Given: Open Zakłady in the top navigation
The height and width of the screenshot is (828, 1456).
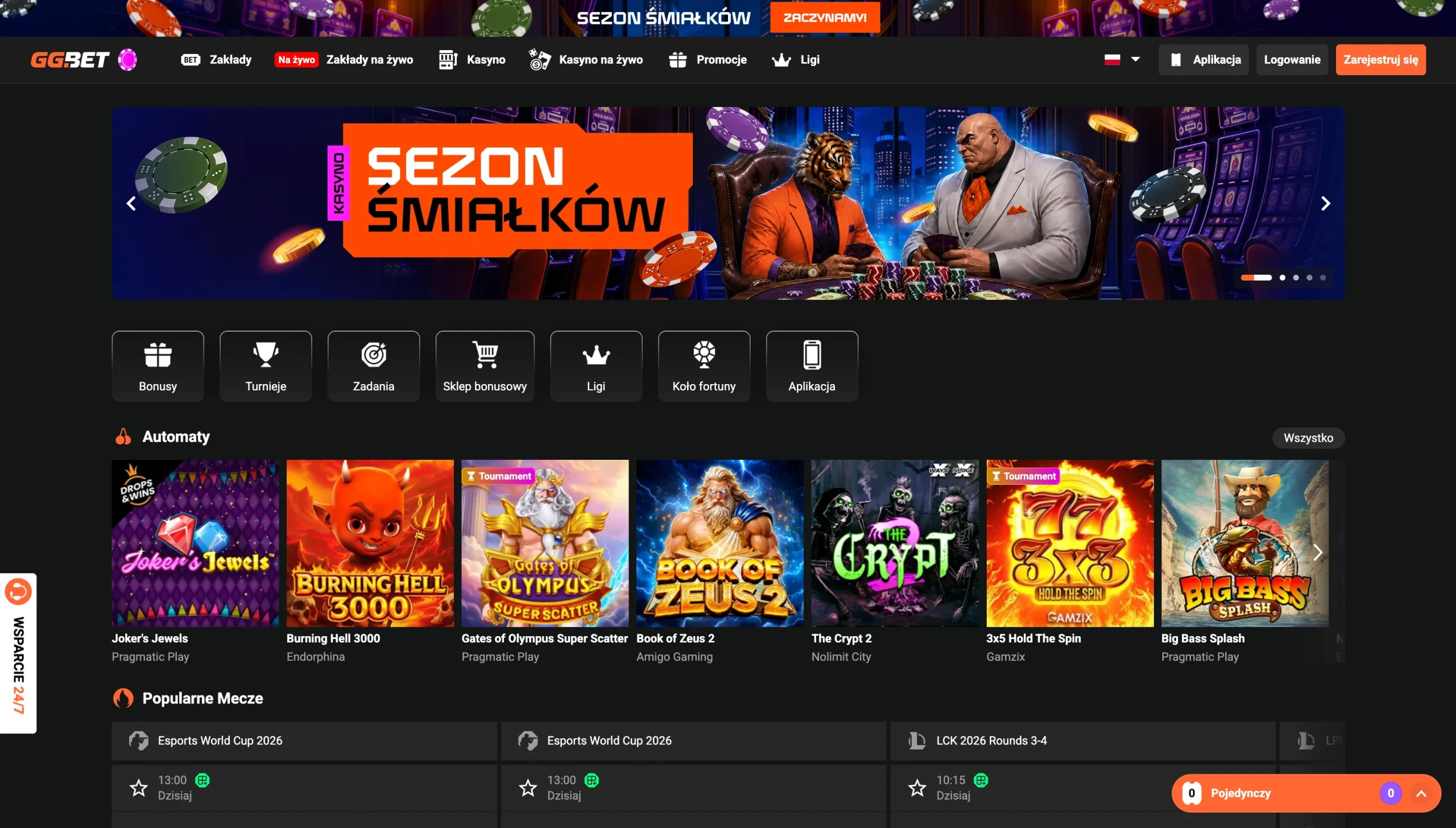Looking at the screenshot, I should [217, 60].
